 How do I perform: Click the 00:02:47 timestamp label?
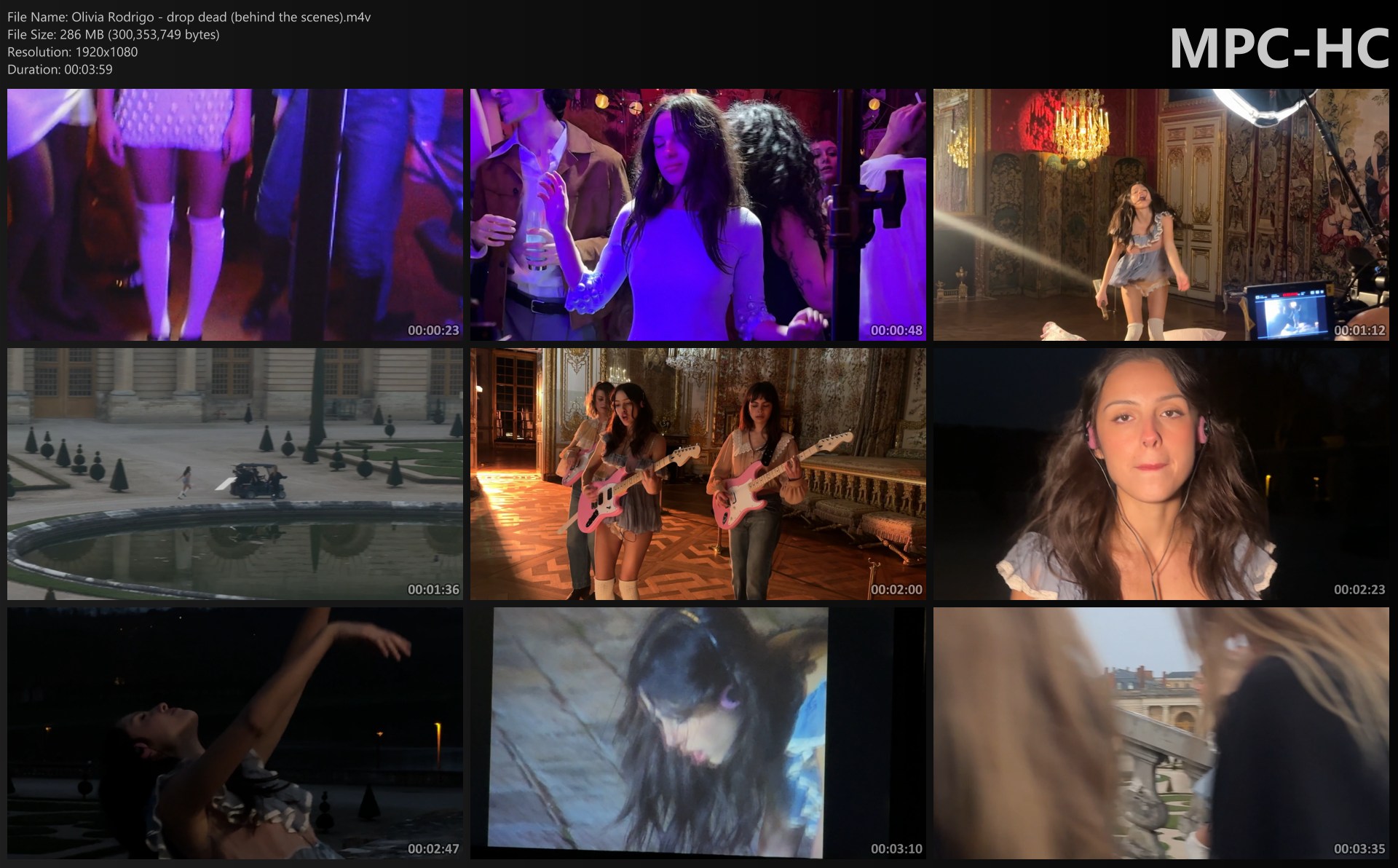pos(433,848)
